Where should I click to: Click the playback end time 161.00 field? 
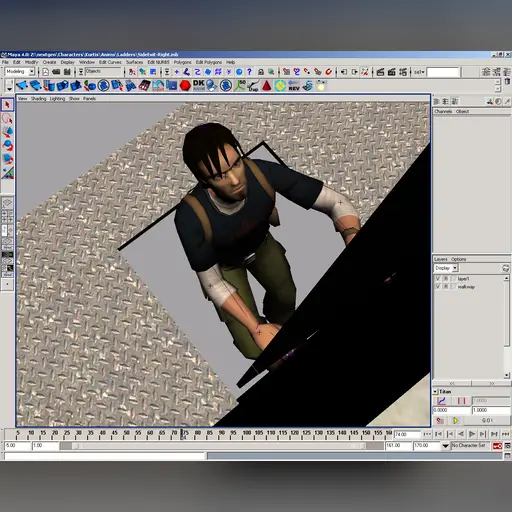point(398,446)
